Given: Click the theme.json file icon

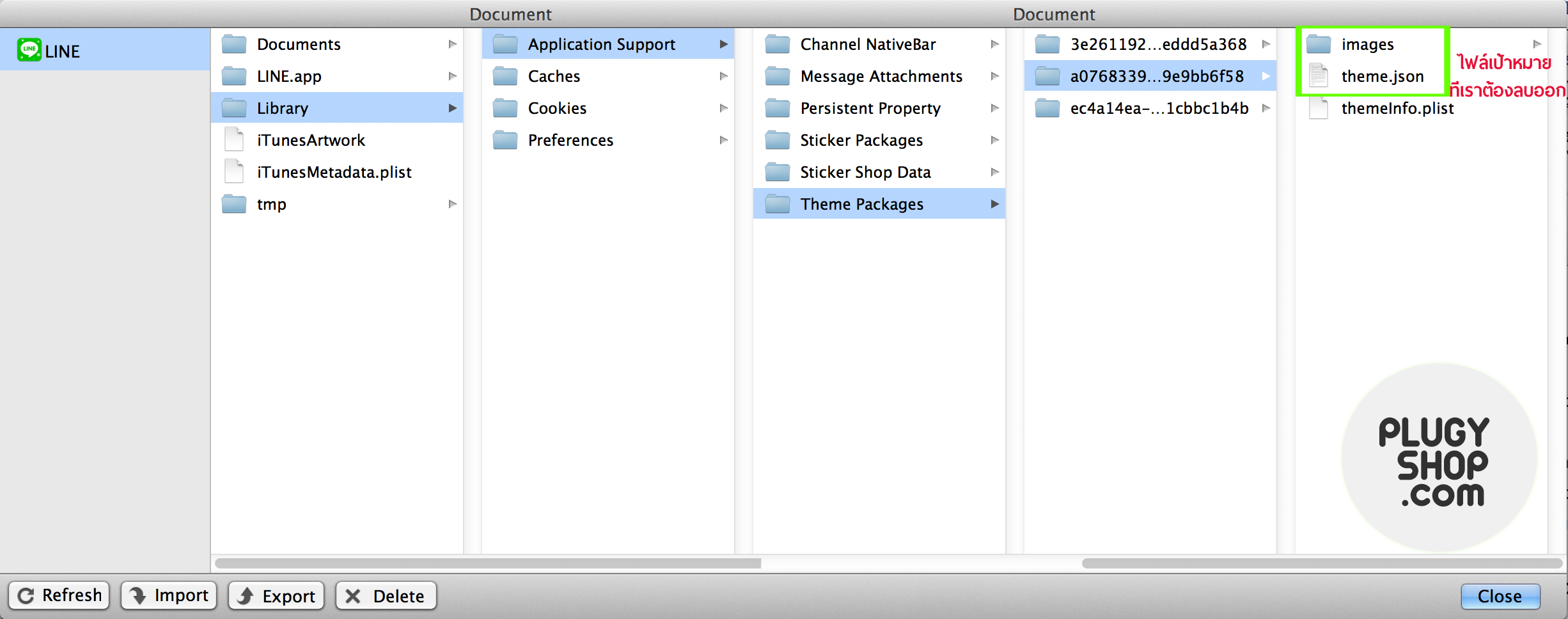Looking at the screenshot, I should [x=1319, y=75].
